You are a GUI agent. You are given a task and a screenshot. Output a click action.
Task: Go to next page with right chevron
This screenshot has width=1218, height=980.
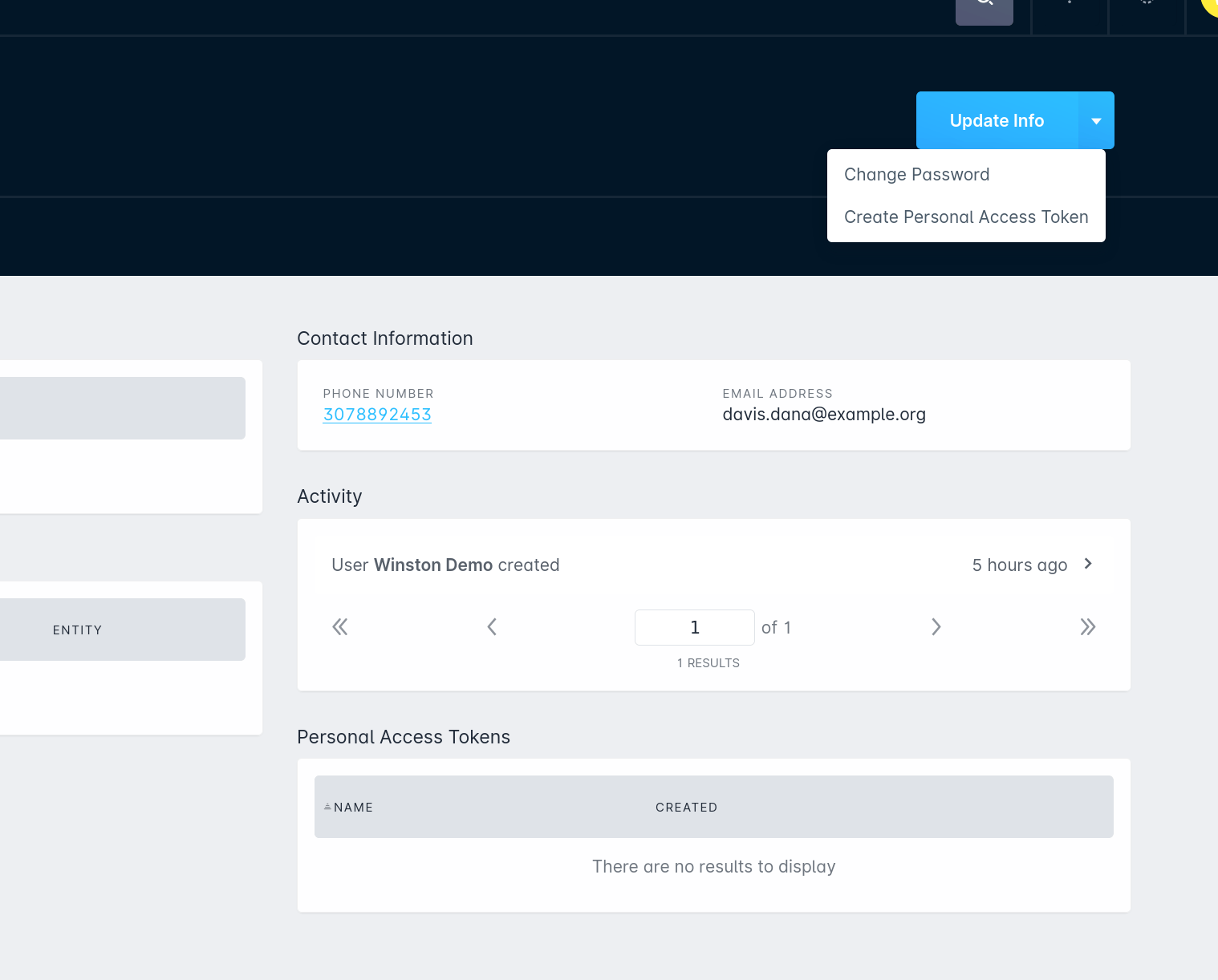(936, 627)
